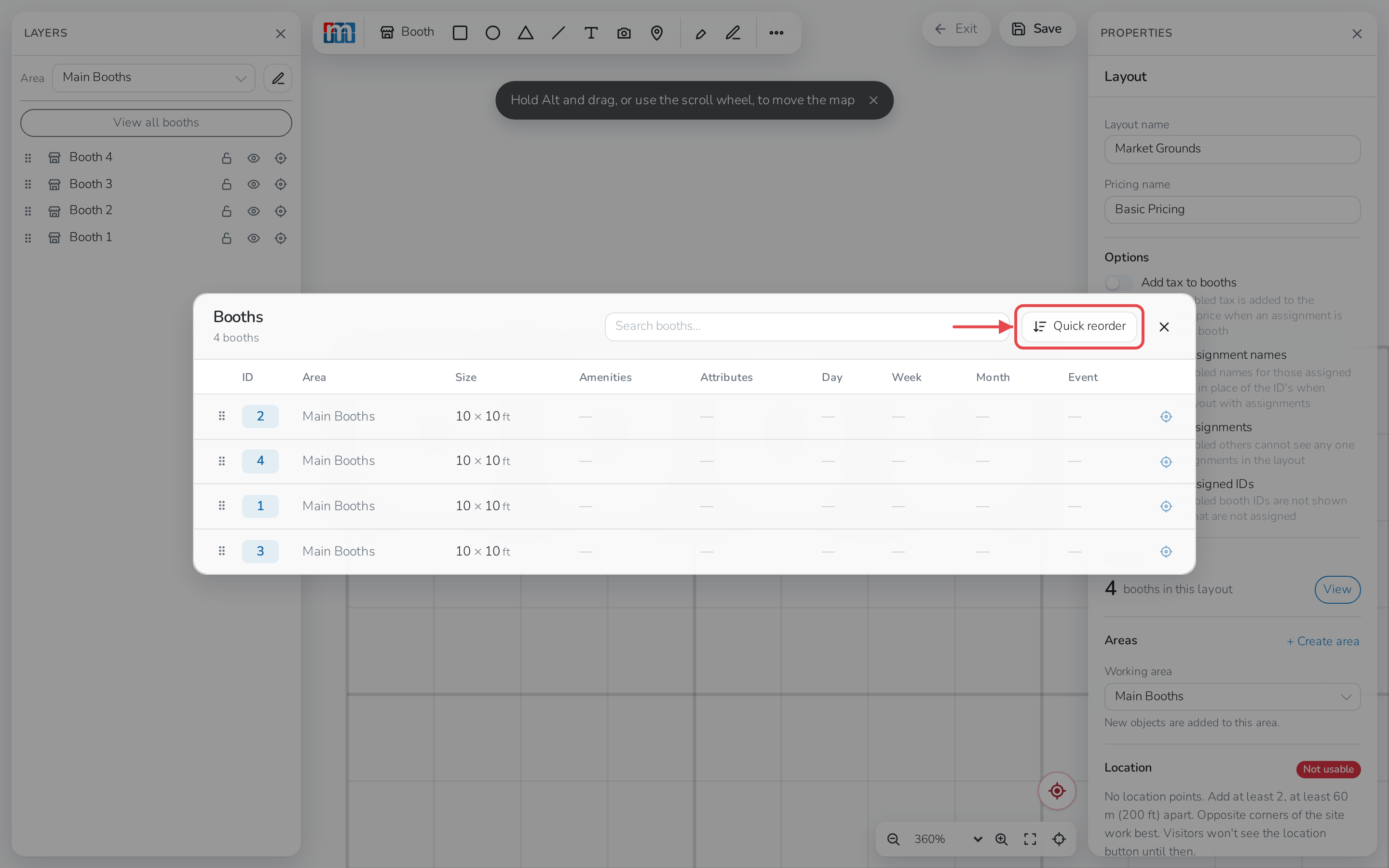Hide the Booth 1 layer
The image size is (1389, 868).
click(x=254, y=238)
